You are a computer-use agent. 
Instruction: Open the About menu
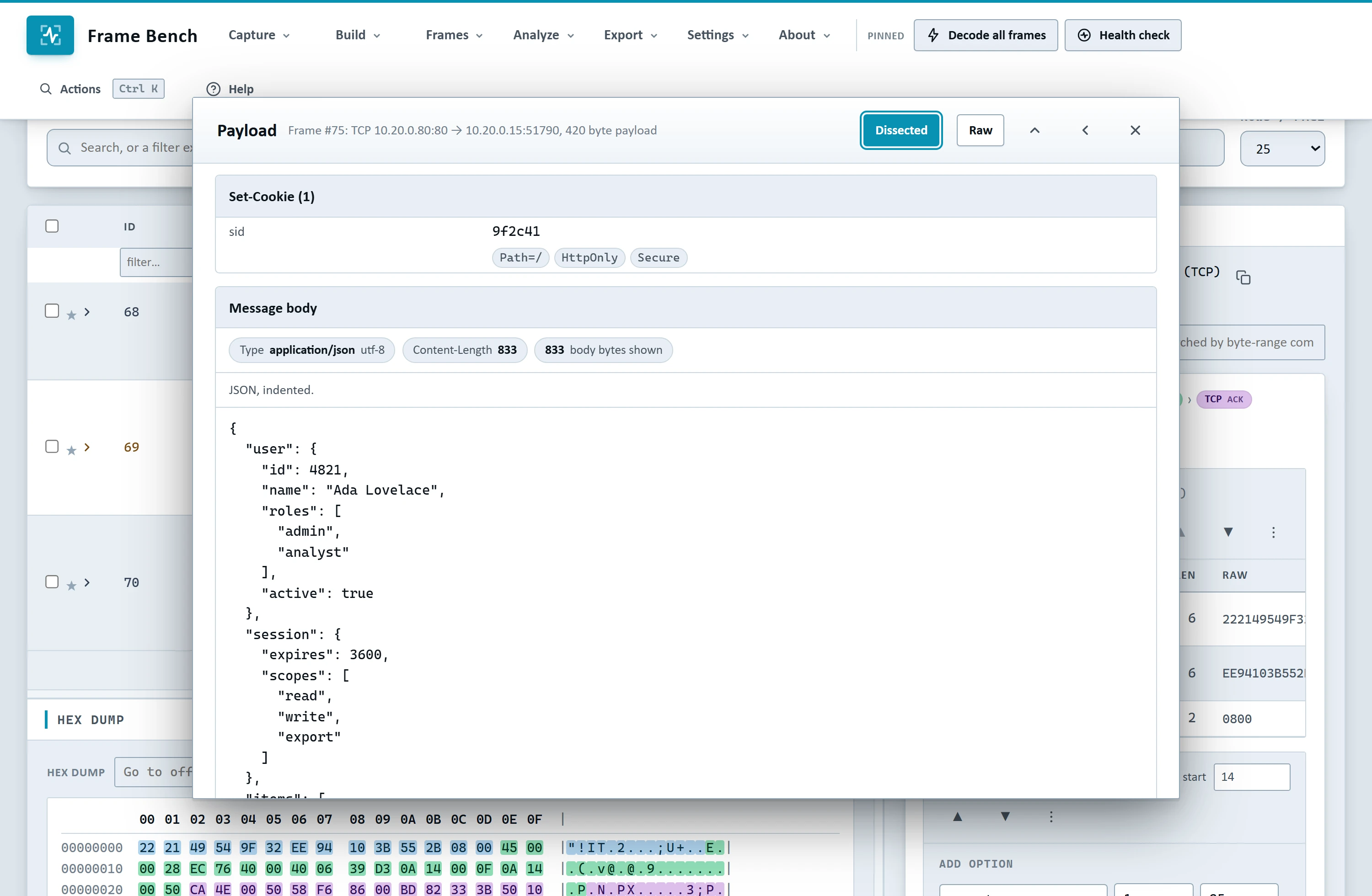tap(804, 35)
